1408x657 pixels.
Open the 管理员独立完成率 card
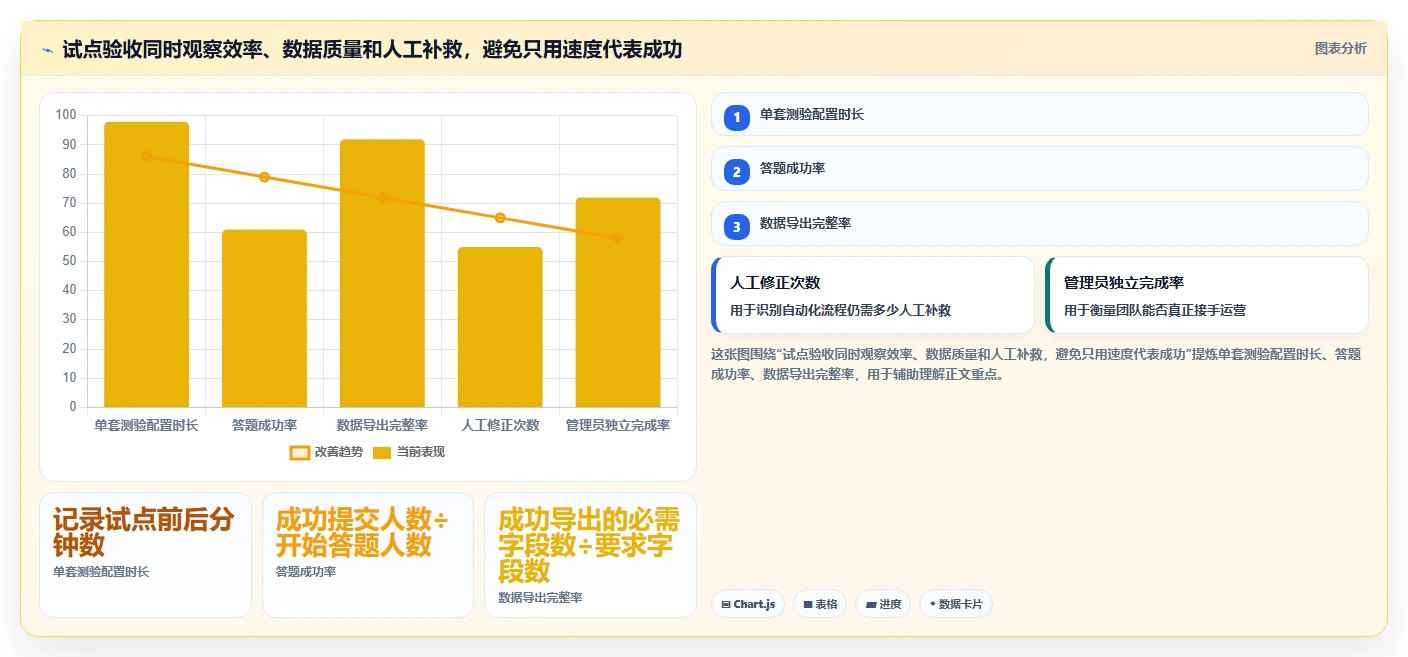[1207, 295]
